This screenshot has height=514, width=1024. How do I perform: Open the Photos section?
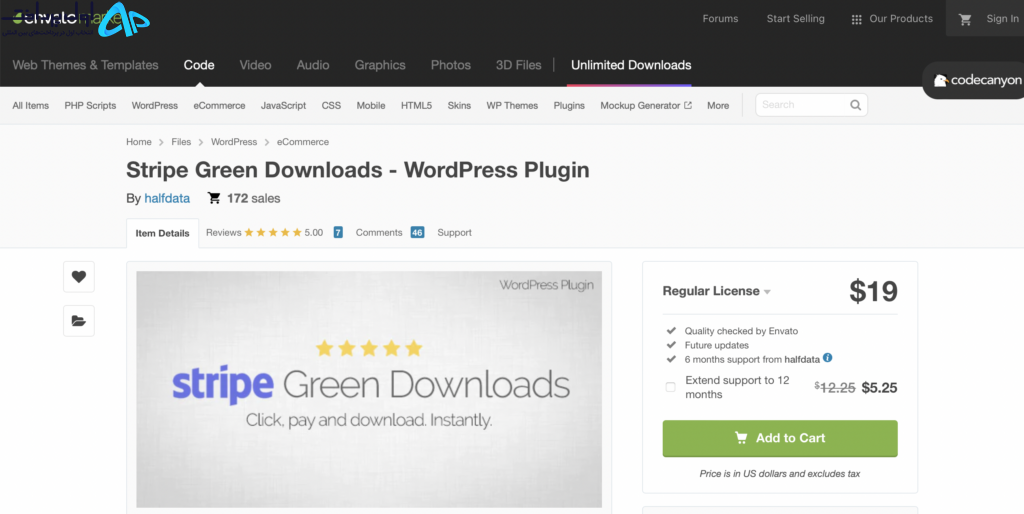coord(451,65)
